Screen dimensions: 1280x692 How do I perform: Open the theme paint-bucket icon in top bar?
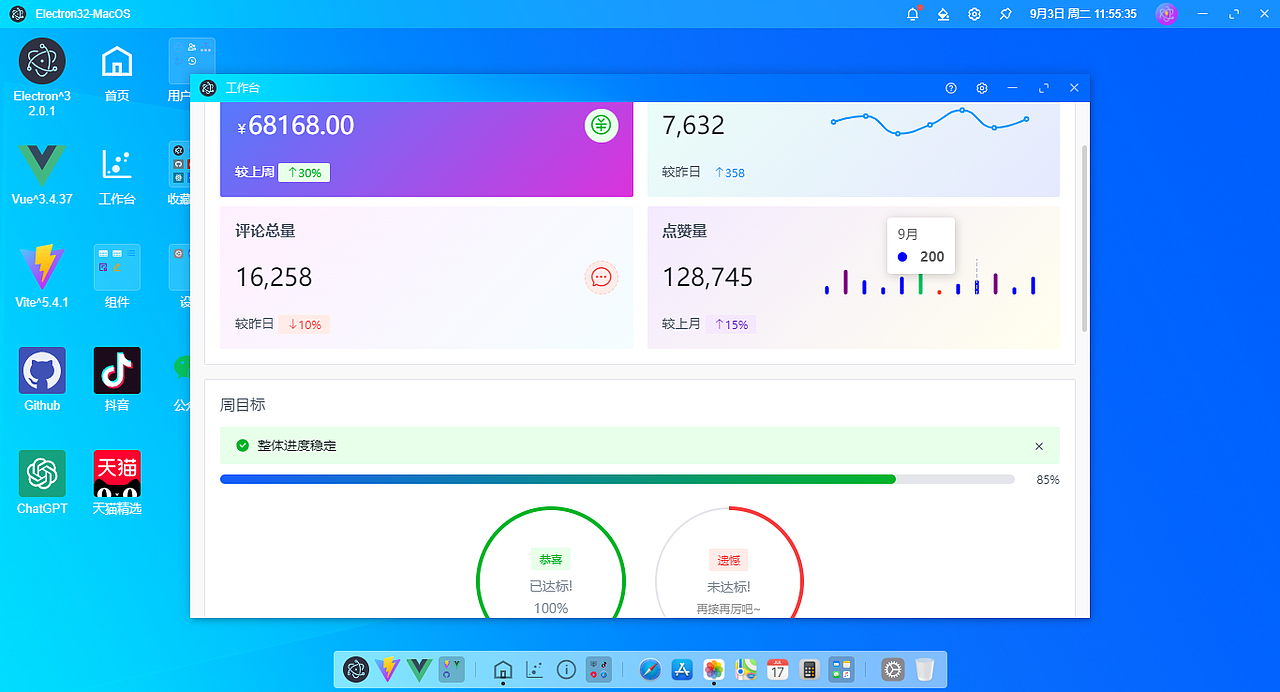tap(943, 14)
